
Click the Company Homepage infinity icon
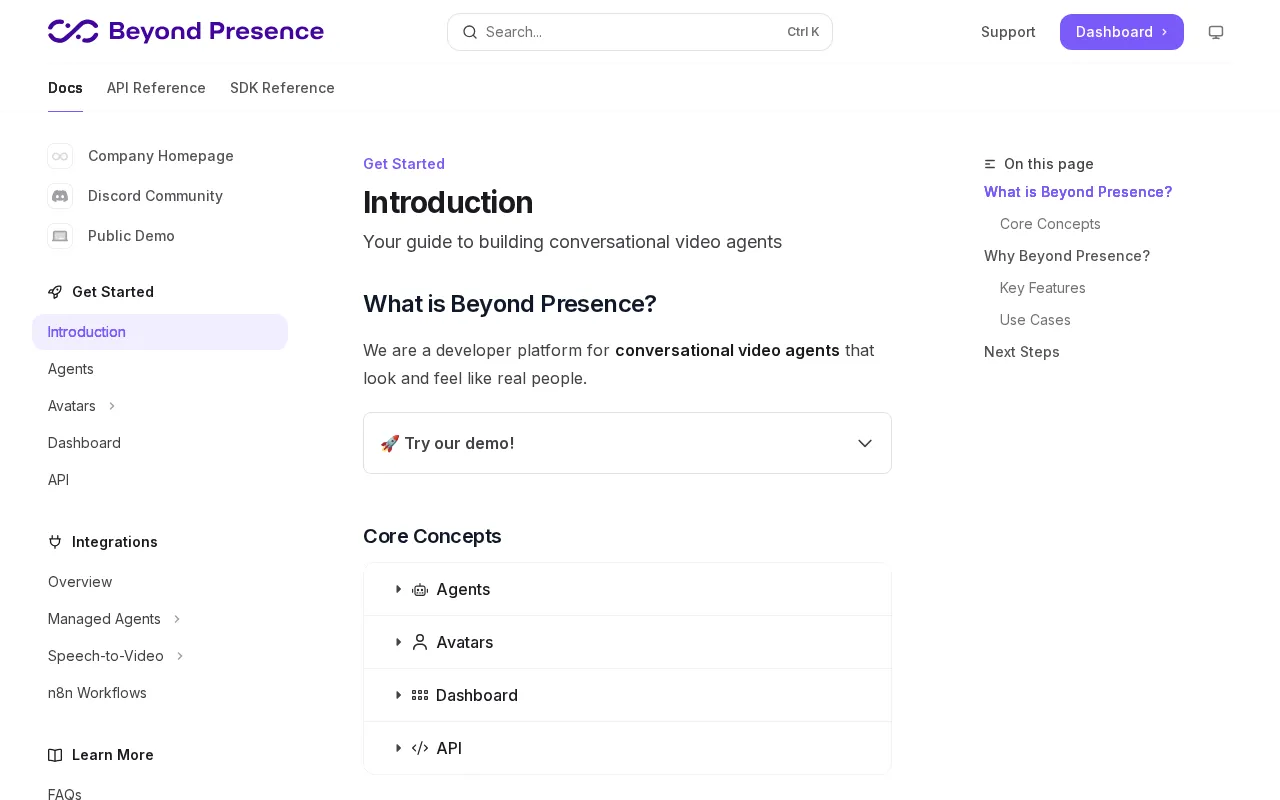pyautogui.click(x=60, y=156)
